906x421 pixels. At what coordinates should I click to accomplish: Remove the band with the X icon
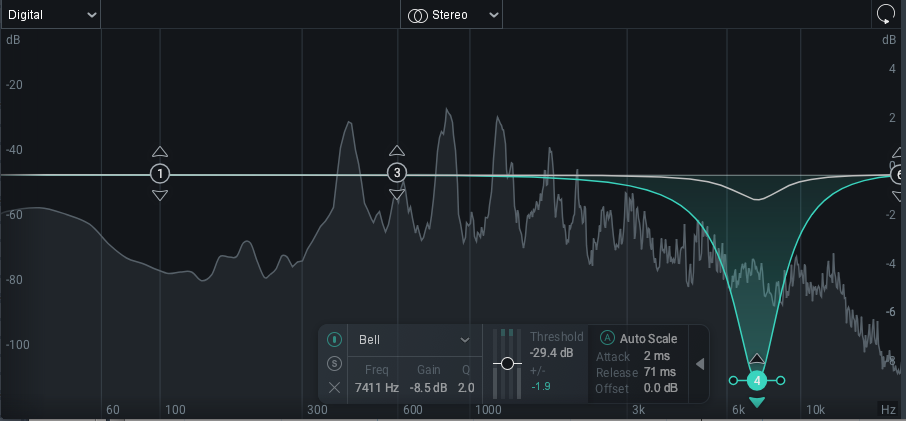335,387
